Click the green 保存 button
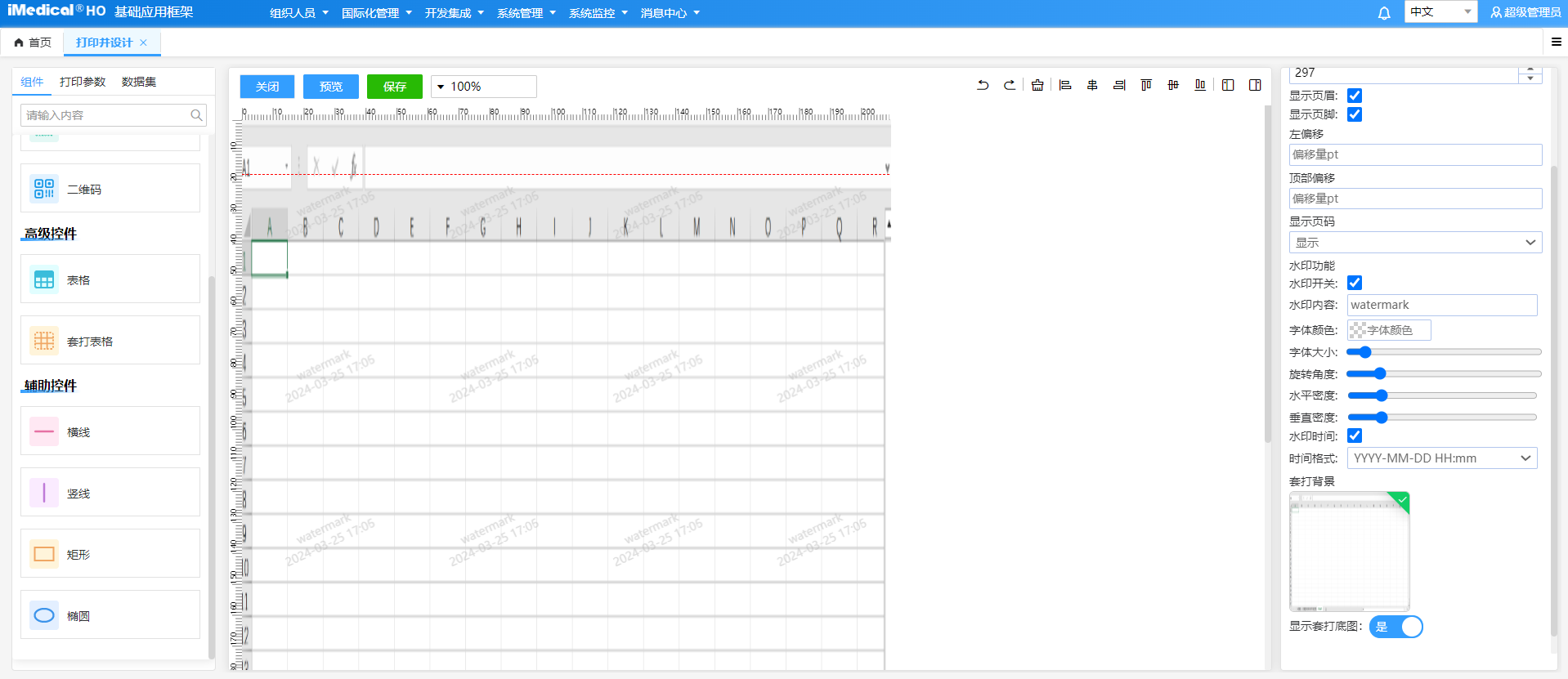This screenshot has height=679, width=1568. (x=394, y=87)
